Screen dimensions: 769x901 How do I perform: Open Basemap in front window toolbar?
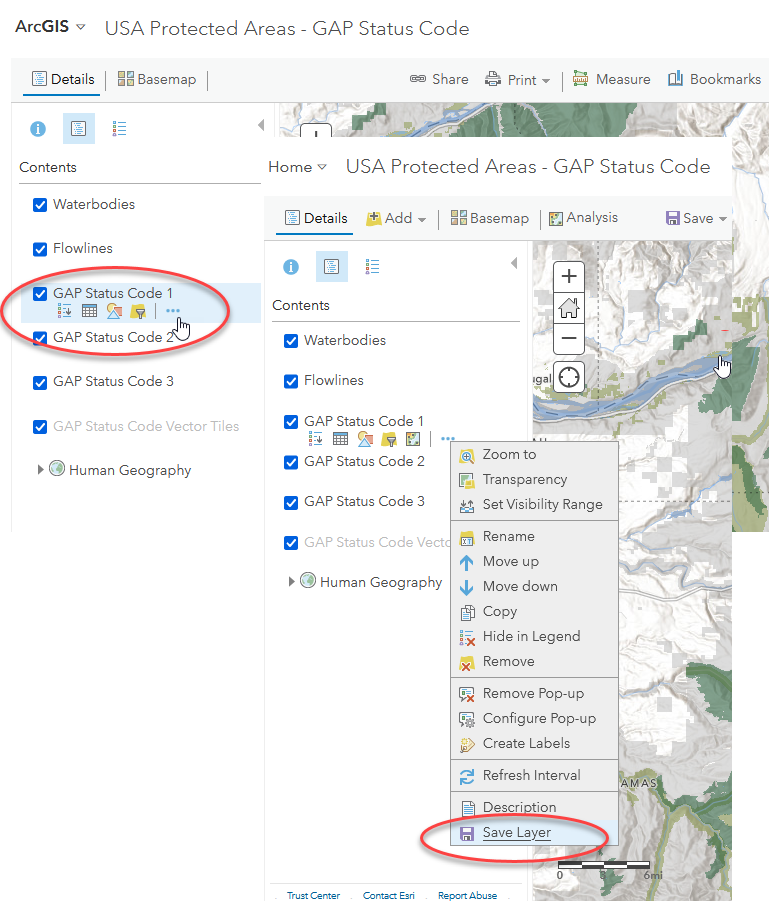pos(490,218)
